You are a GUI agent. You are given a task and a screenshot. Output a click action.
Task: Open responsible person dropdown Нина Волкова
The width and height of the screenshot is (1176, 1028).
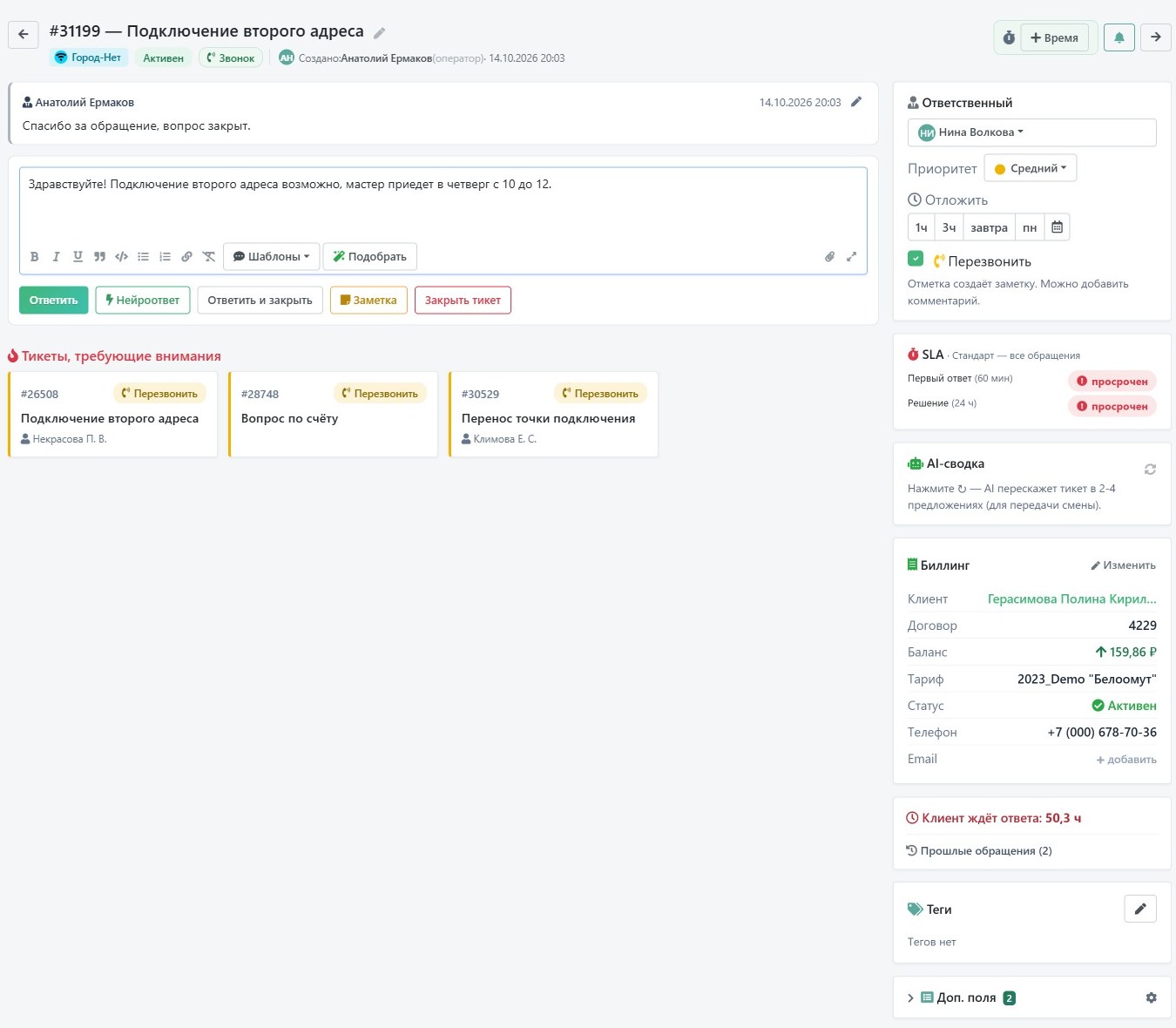point(1031,132)
